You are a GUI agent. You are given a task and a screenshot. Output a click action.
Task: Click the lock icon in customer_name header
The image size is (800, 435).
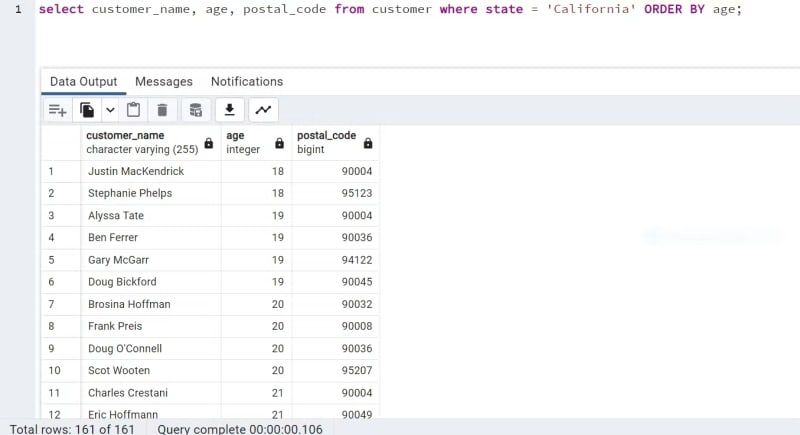(209, 143)
